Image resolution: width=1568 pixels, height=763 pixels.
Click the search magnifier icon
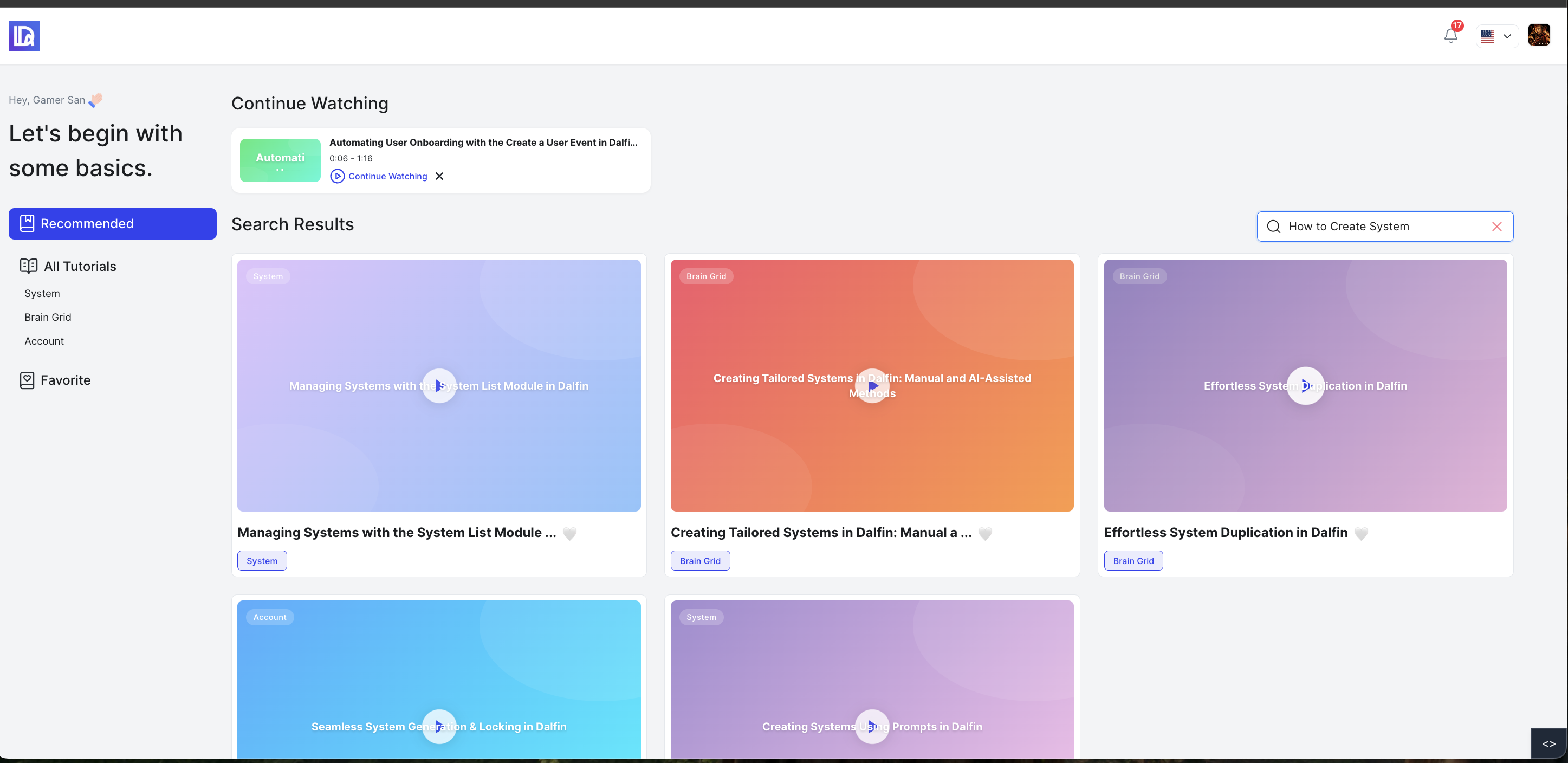point(1273,226)
